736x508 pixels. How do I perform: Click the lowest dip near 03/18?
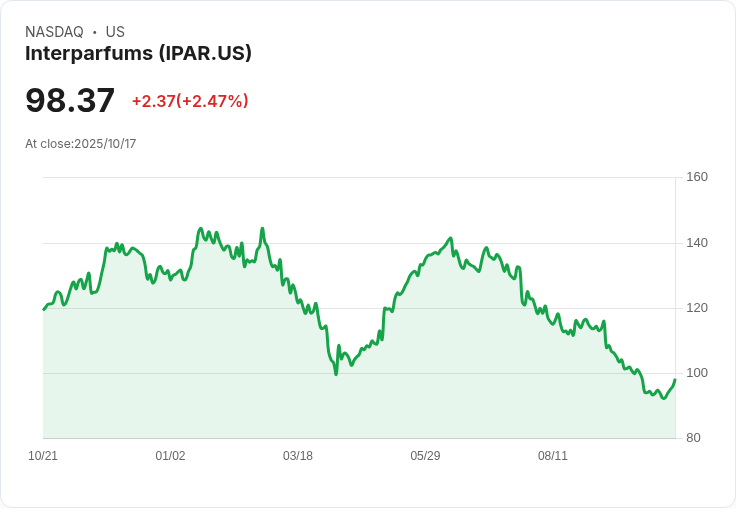point(336,374)
